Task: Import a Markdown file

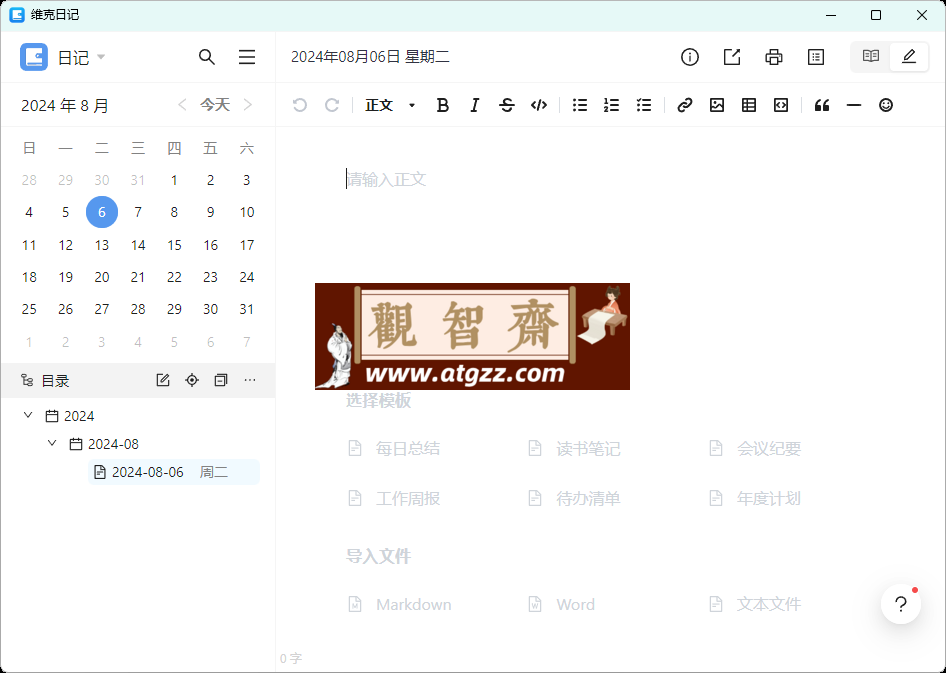Action: [x=399, y=604]
